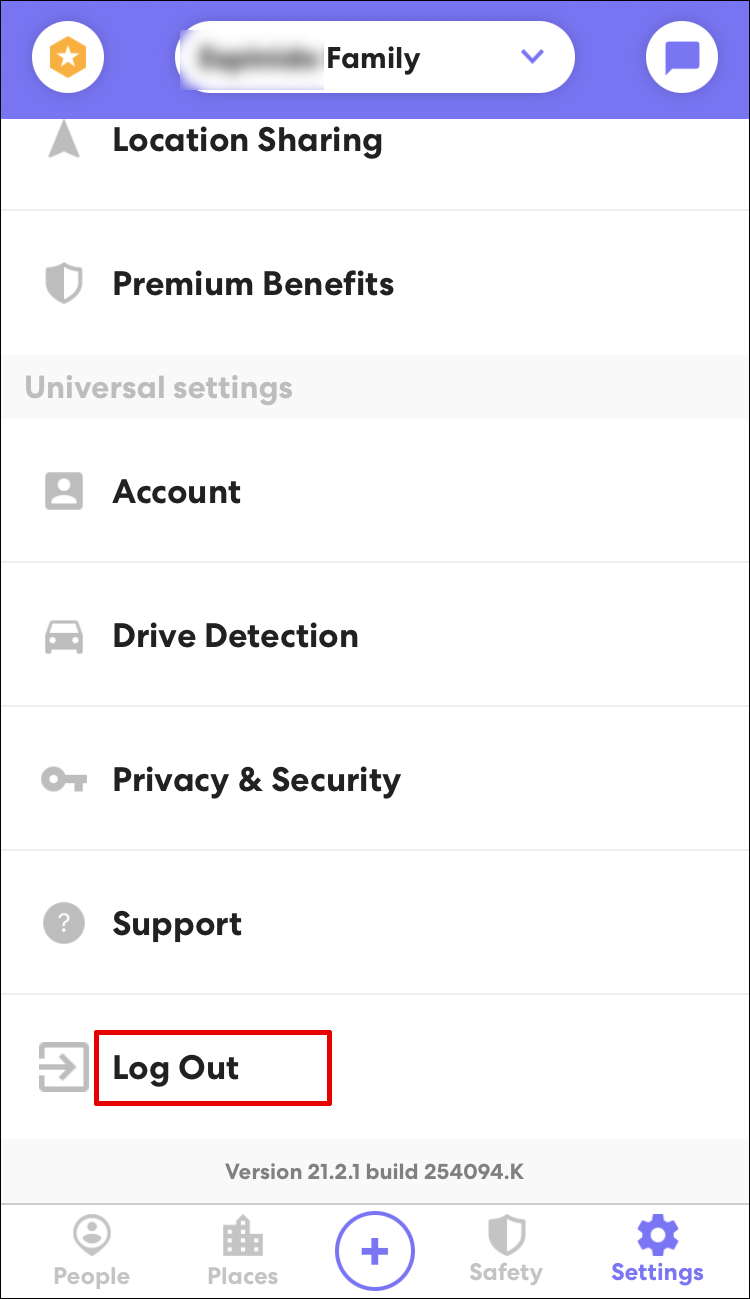The width and height of the screenshot is (750, 1299).
Task: Open the chat messages bubble icon
Action: [682, 58]
